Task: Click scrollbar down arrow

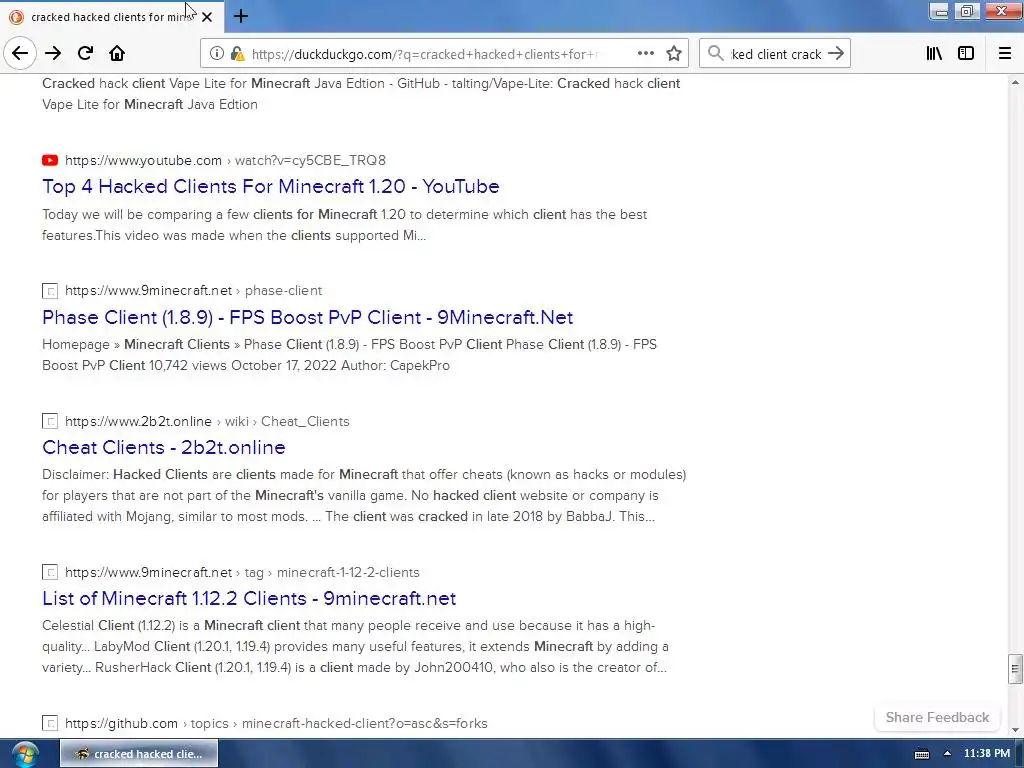Action: click(x=1014, y=729)
